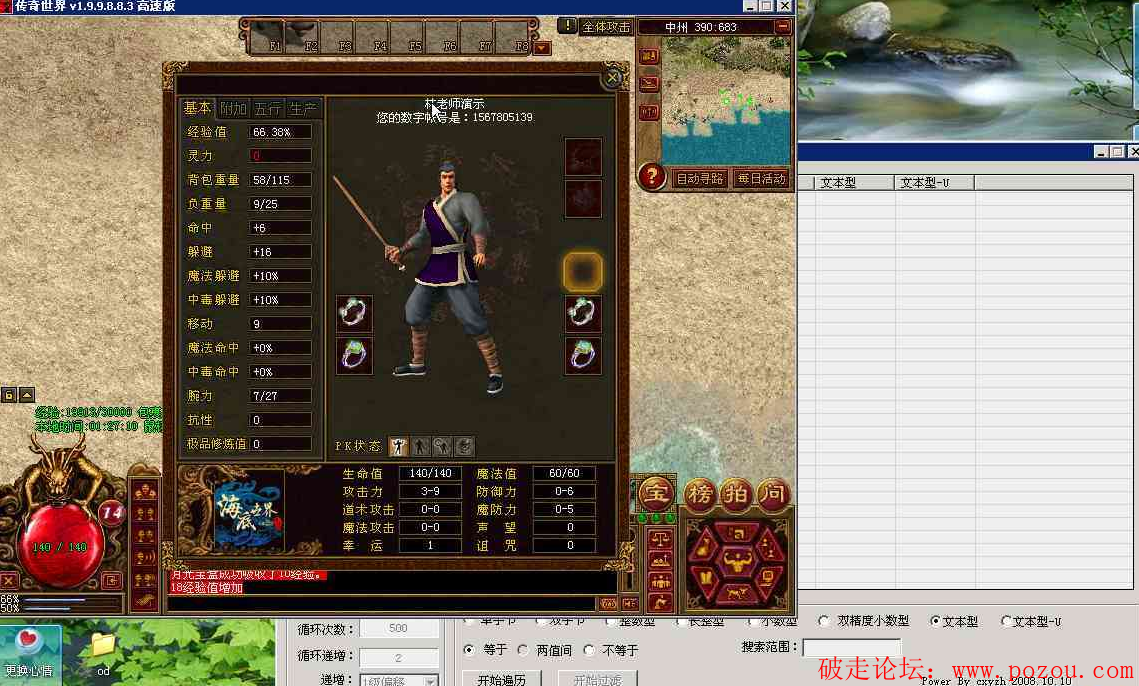Open the 榜 ranking round button

click(x=699, y=493)
